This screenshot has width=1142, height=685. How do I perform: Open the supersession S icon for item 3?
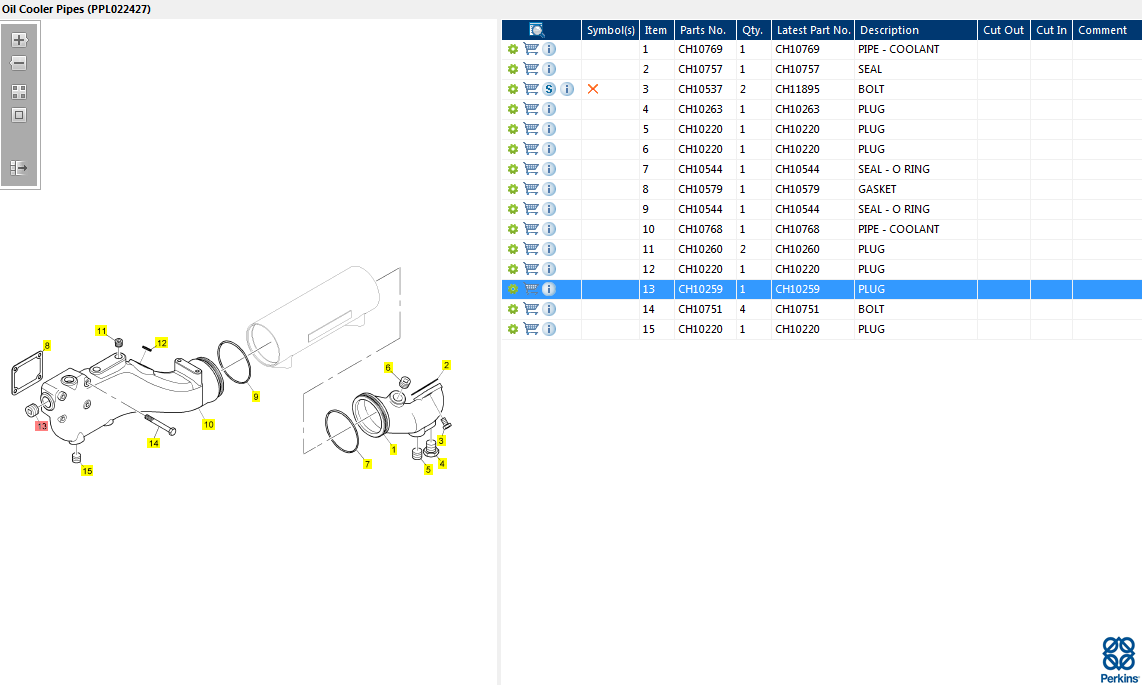549,89
